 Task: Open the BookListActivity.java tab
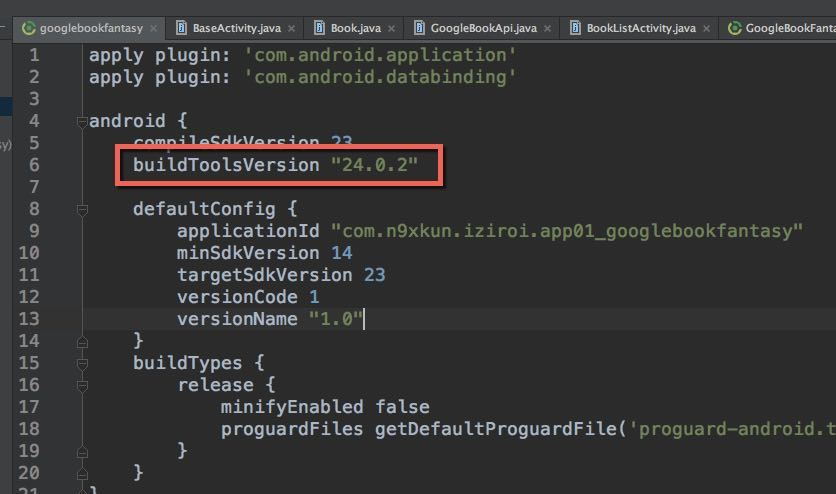click(x=640, y=28)
